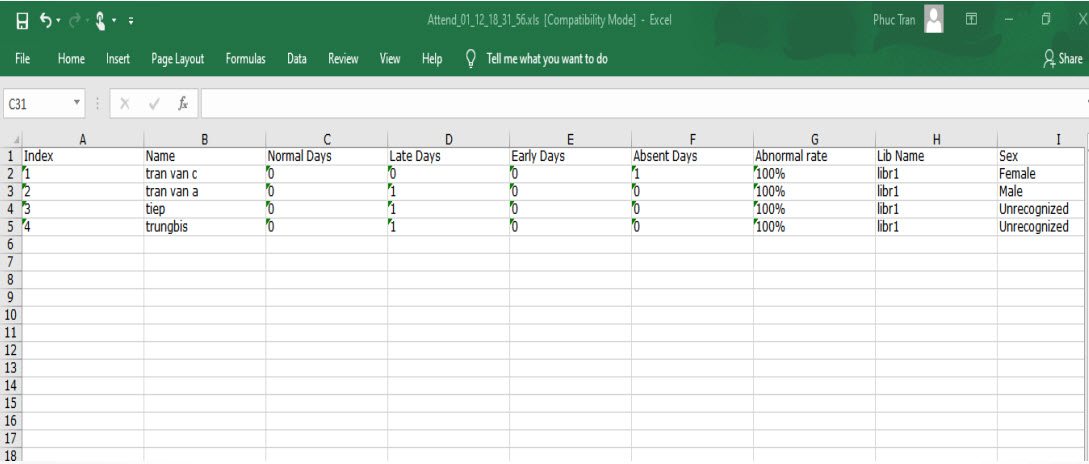Open the Undo history dropdown arrow

pos(60,22)
